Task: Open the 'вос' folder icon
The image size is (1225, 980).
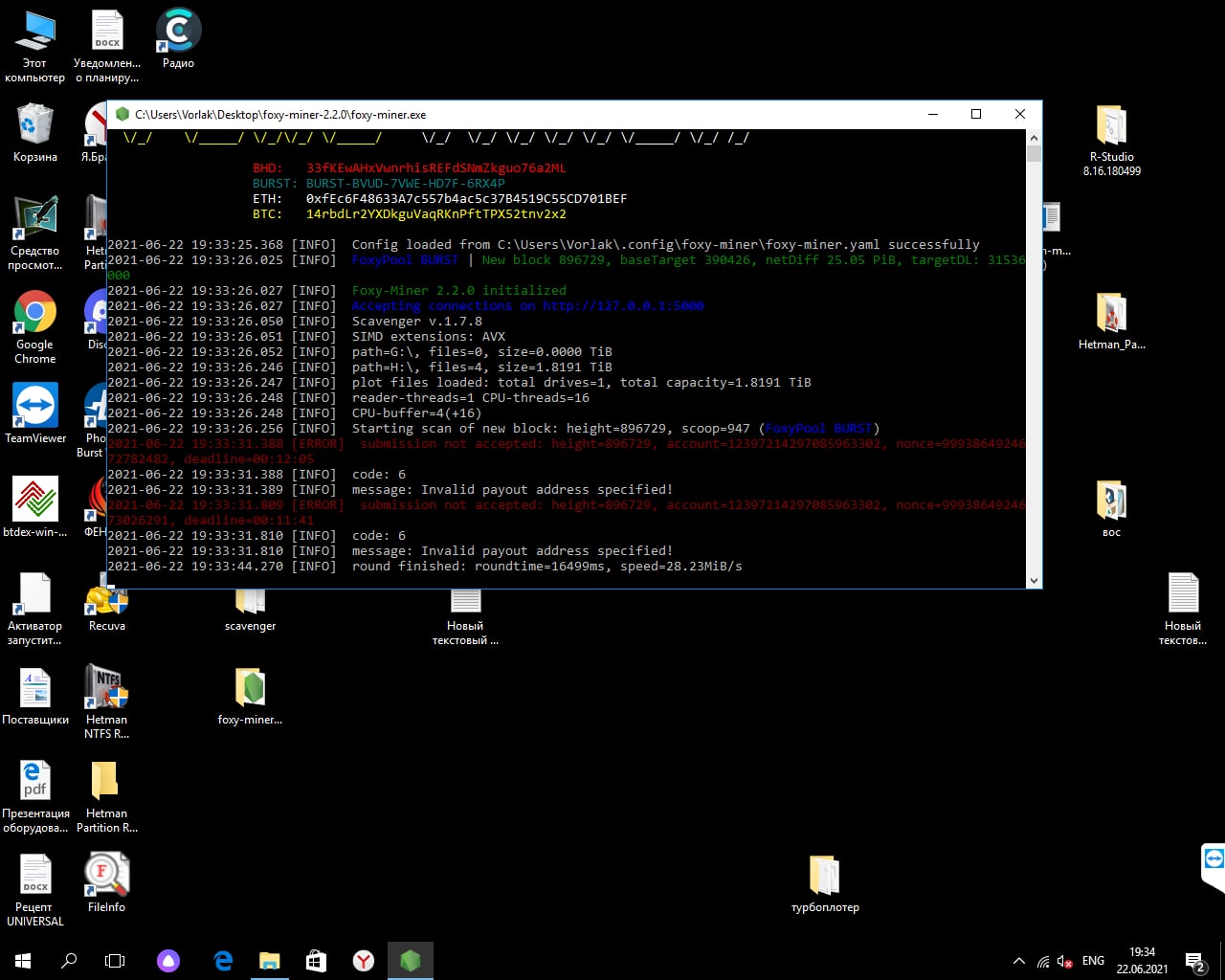Action: click(1112, 508)
